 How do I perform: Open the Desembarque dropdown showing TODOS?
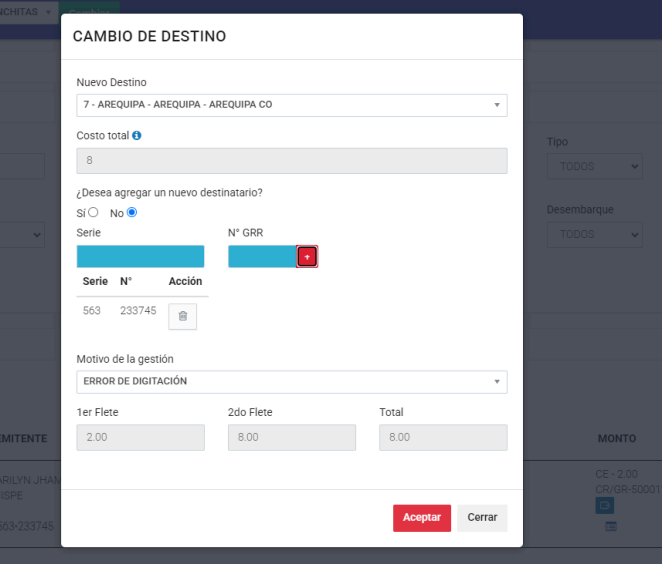[594, 234]
